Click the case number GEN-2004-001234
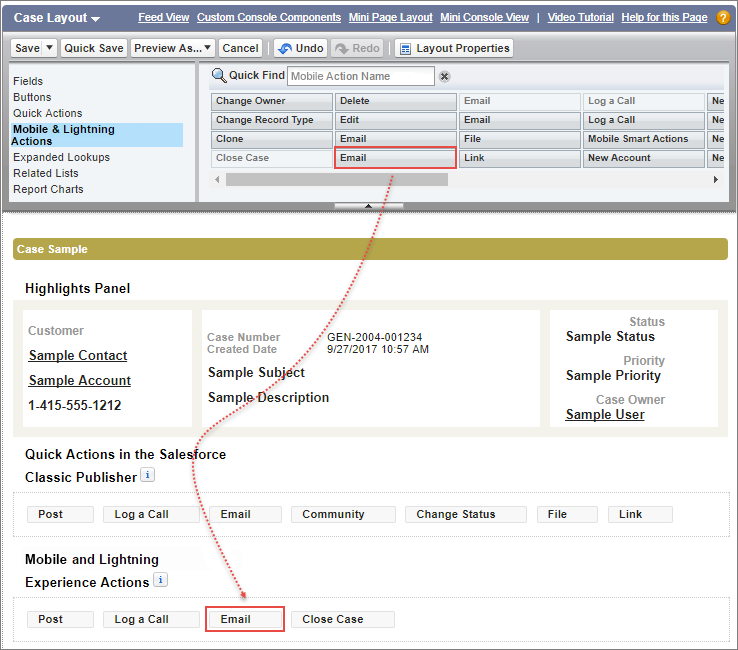738x650 pixels. 375,337
